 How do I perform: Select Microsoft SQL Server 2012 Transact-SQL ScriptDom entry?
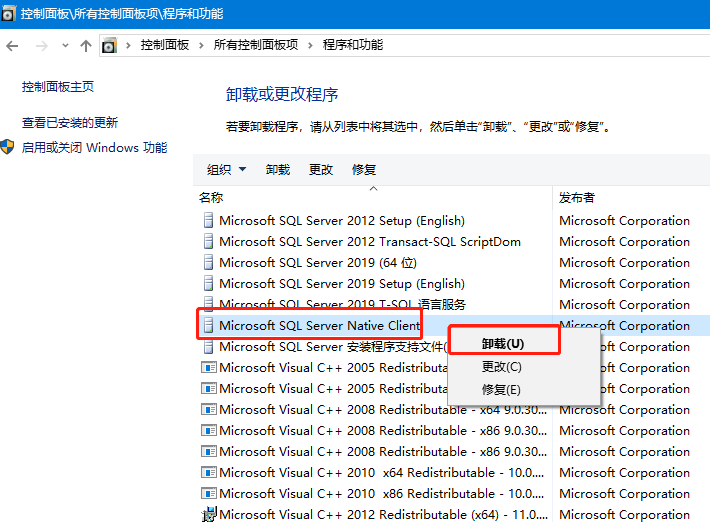point(369,242)
